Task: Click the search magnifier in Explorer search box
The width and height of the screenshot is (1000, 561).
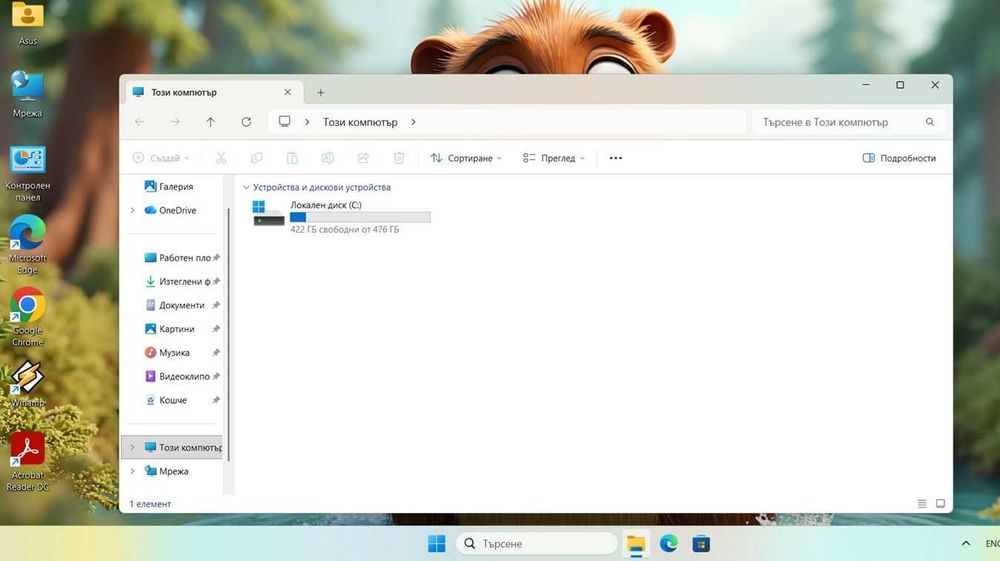Action: click(930, 122)
